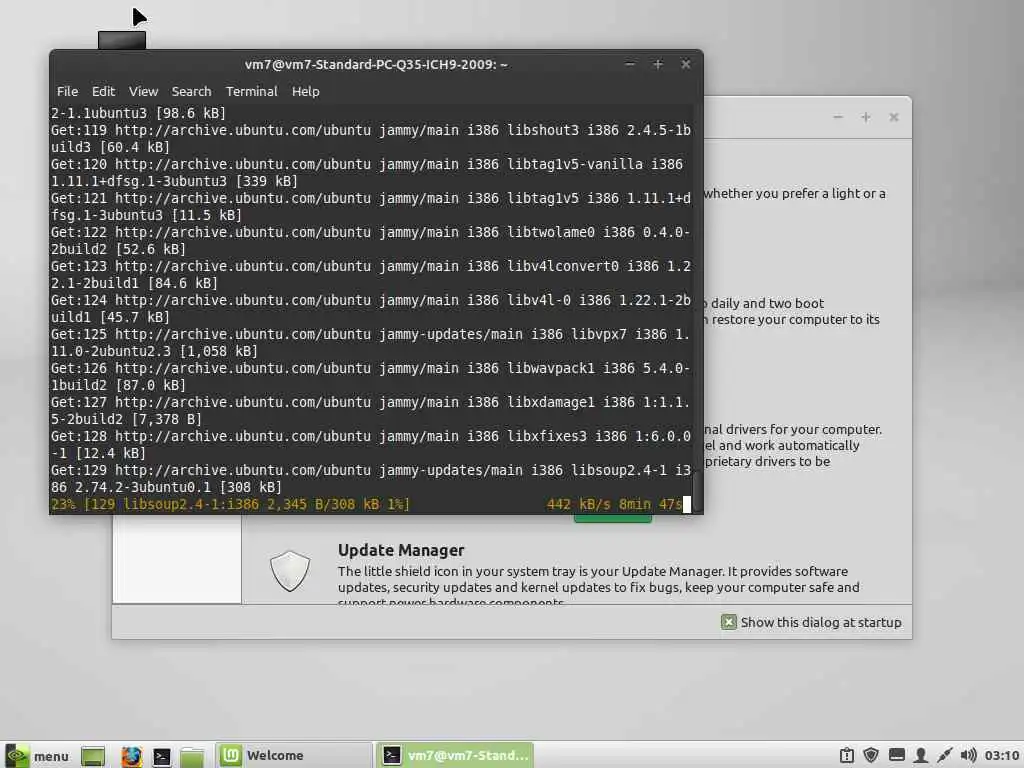Image resolution: width=1024 pixels, height=768 pixels.
Task: Click the user tray icon
Action: (x=921, y=756)
